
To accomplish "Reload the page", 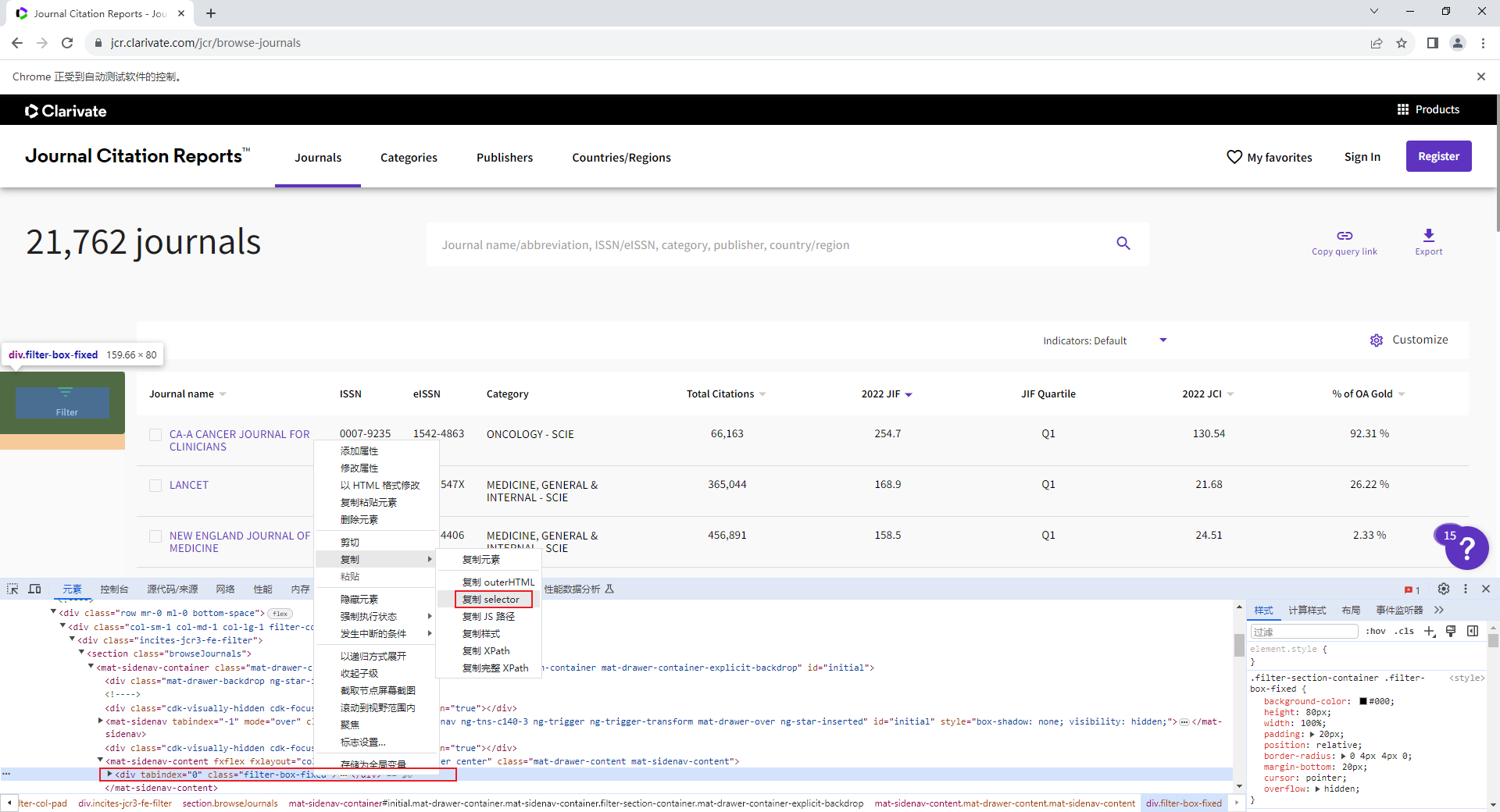I will [x=67, y=43].
